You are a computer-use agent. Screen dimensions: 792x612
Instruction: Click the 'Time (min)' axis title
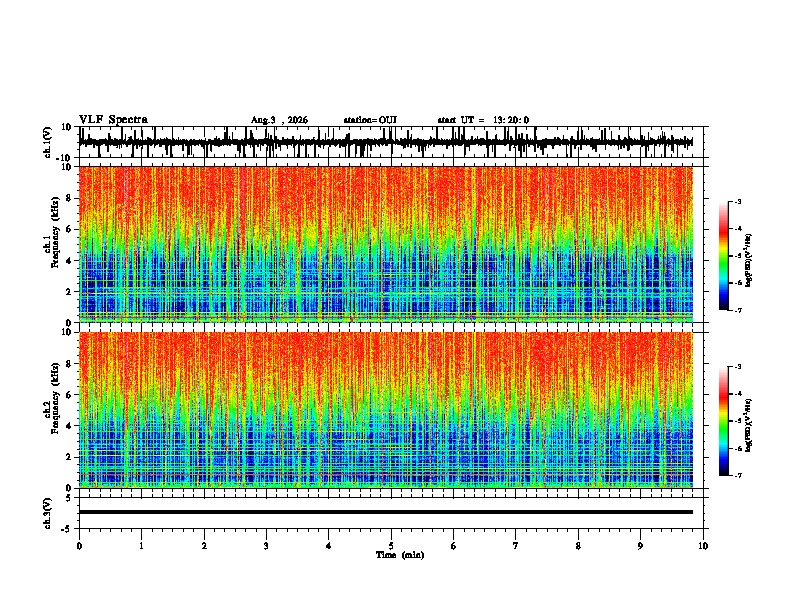point(400,555)
